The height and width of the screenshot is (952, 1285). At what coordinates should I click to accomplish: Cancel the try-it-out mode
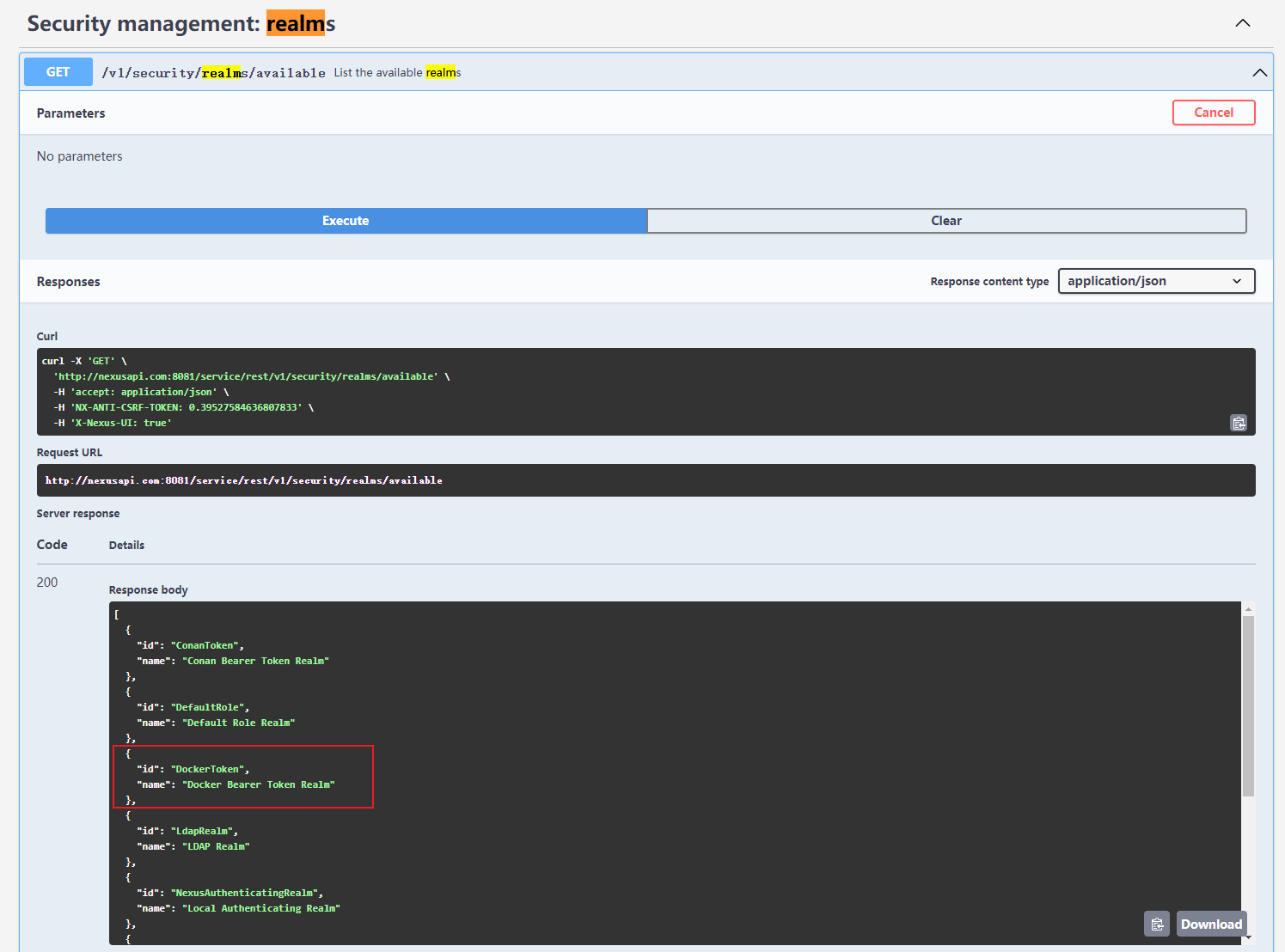coord(1214,113)
